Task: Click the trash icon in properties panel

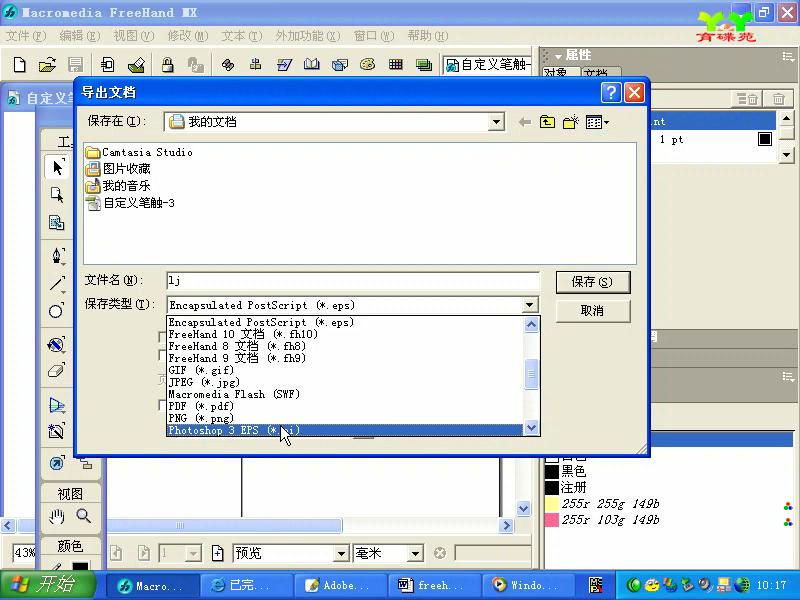Action: (x=778, y=98)
